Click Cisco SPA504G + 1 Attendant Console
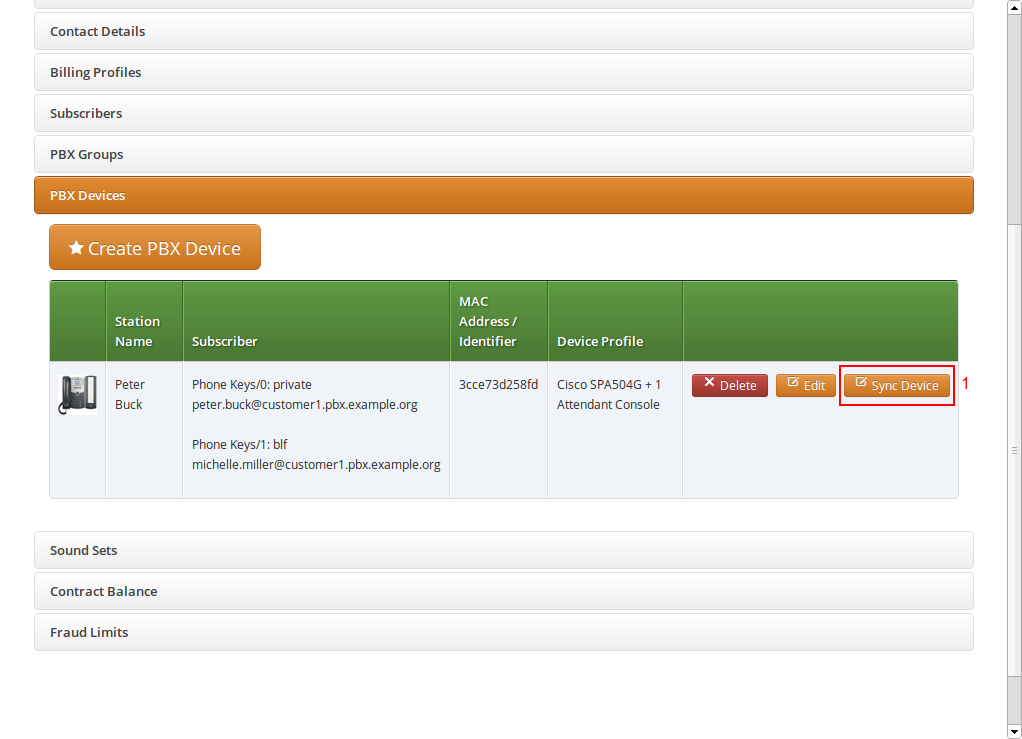 tap(609, 394)
